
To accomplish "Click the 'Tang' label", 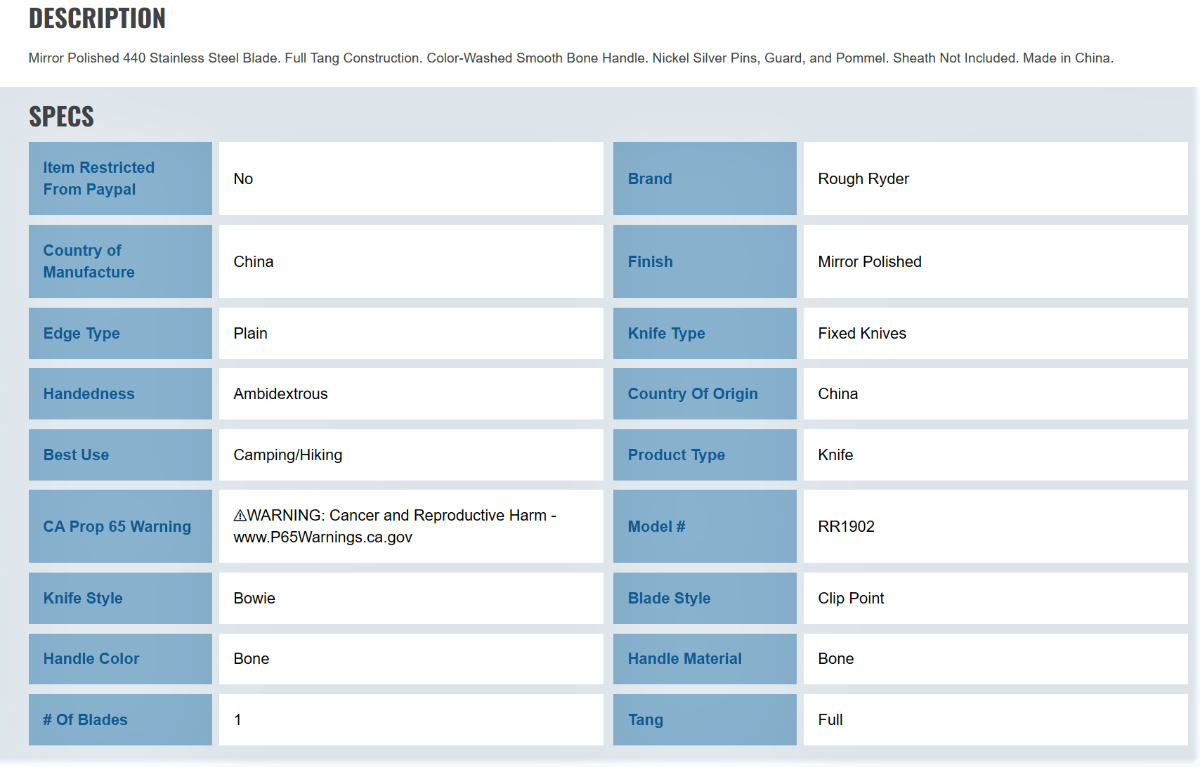I will click(646, 720).
